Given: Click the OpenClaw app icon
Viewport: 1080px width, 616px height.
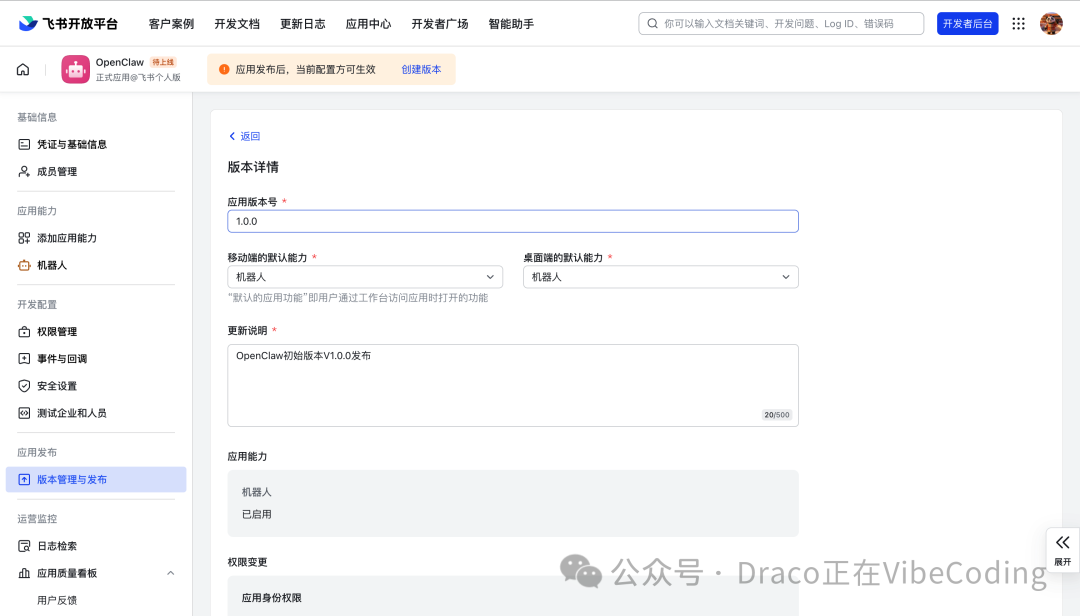Looking at the screenshot, I should (75, 69).
